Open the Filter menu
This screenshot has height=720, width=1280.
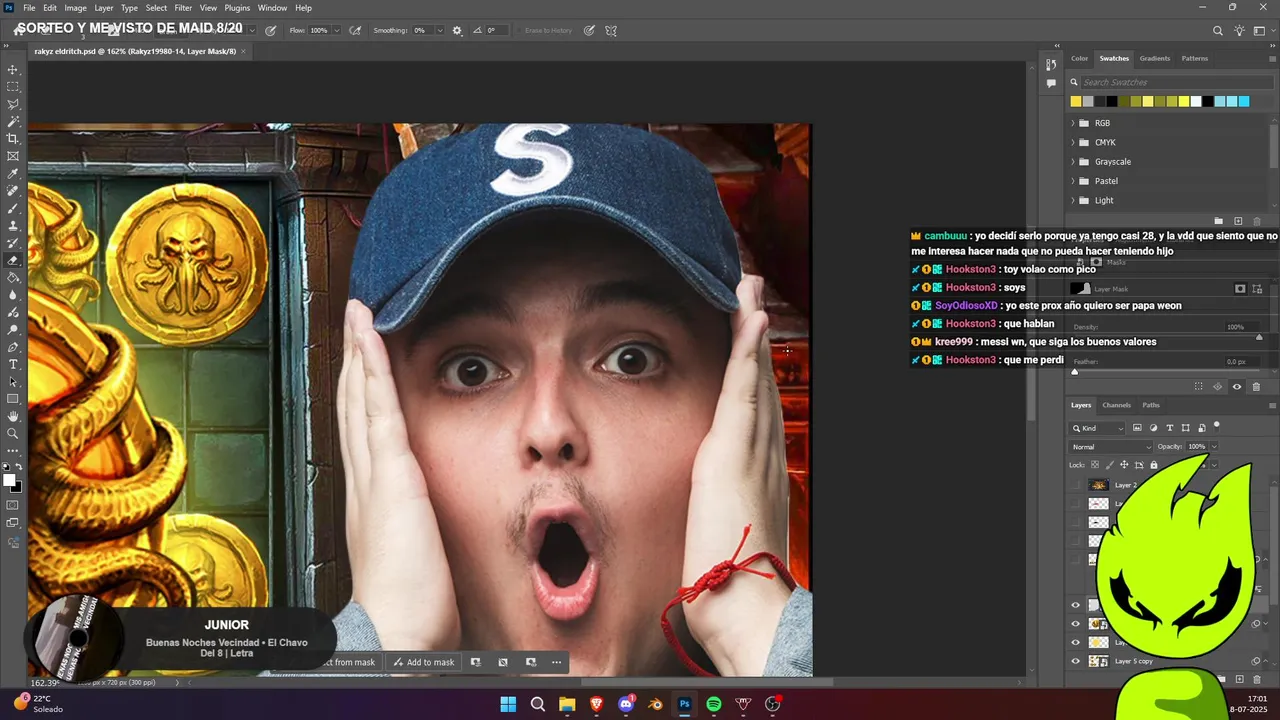point(183,8)
